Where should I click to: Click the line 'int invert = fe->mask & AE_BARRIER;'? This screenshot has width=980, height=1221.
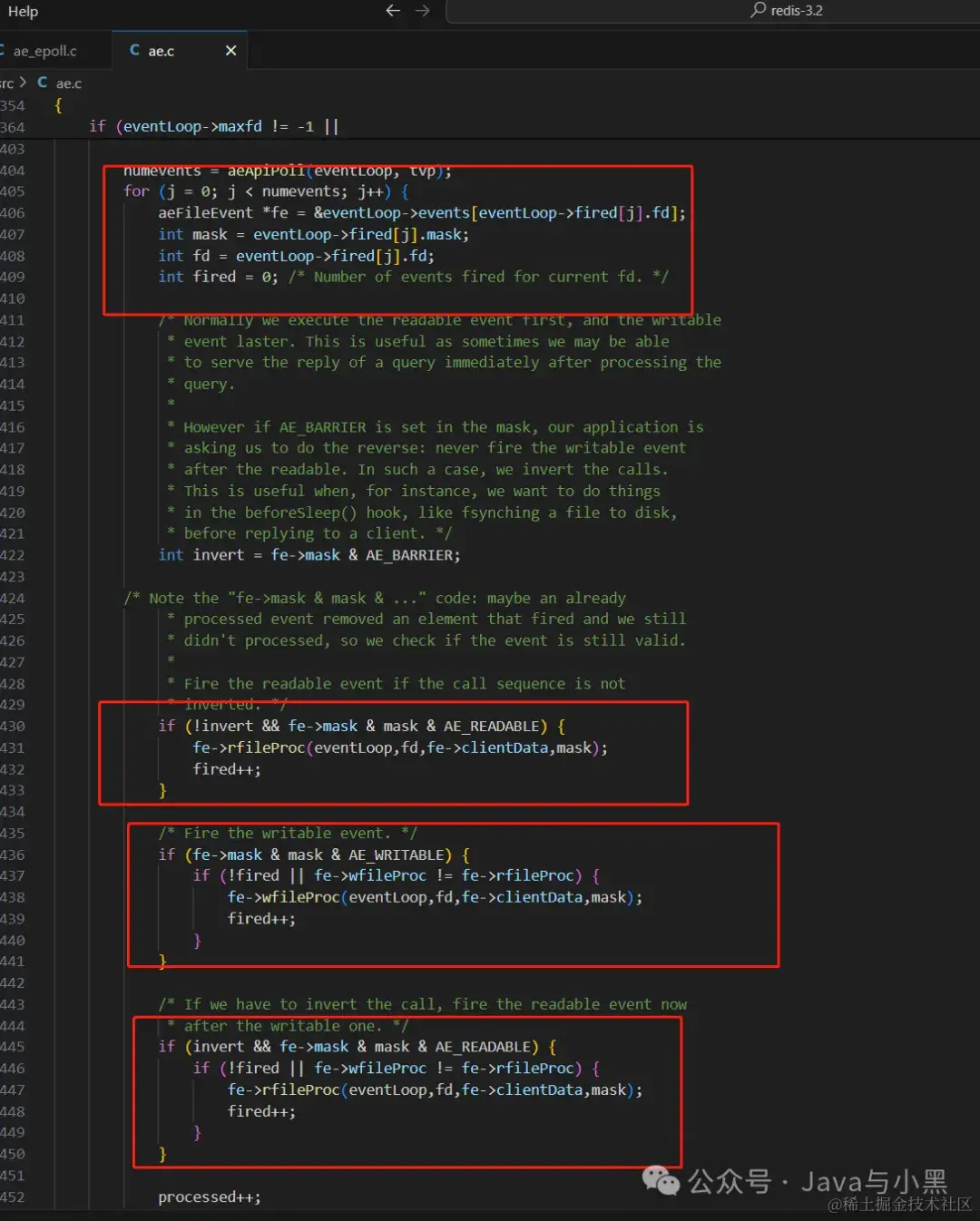pyautogui.click(x=309, y=555)
